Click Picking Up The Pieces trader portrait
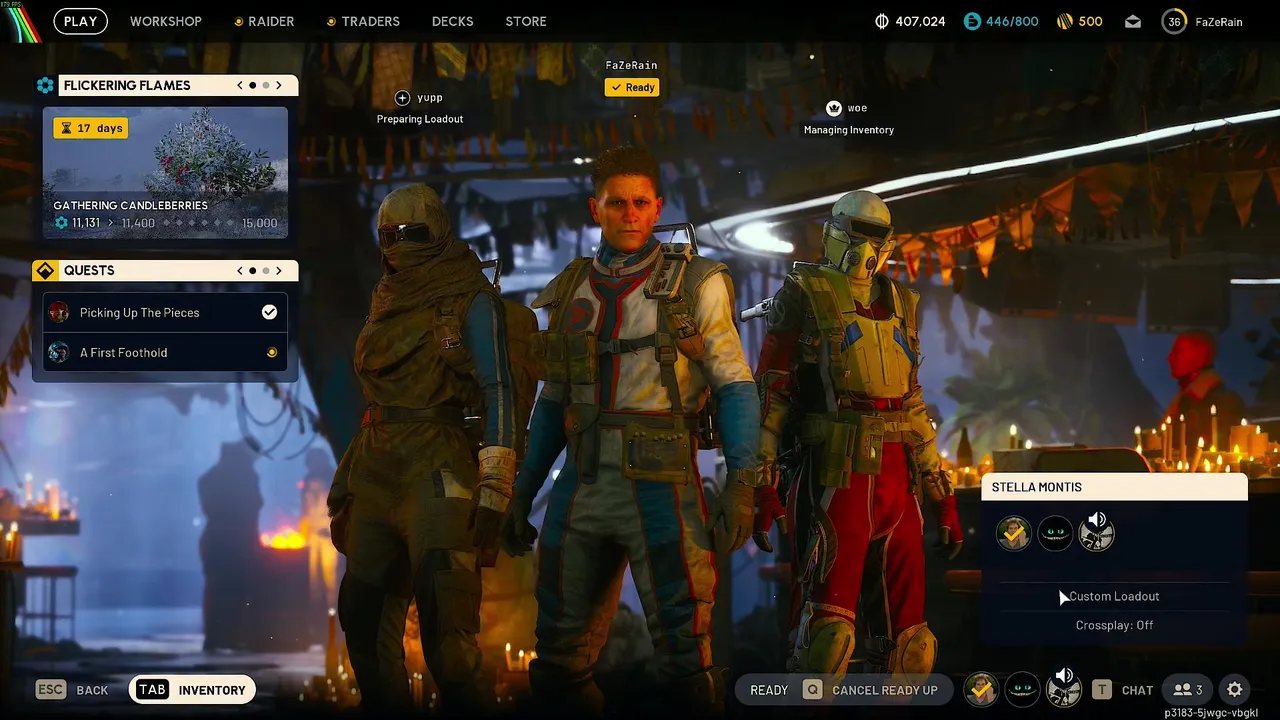The height and width of the screenshot is (720, 1280). point(59,312)
